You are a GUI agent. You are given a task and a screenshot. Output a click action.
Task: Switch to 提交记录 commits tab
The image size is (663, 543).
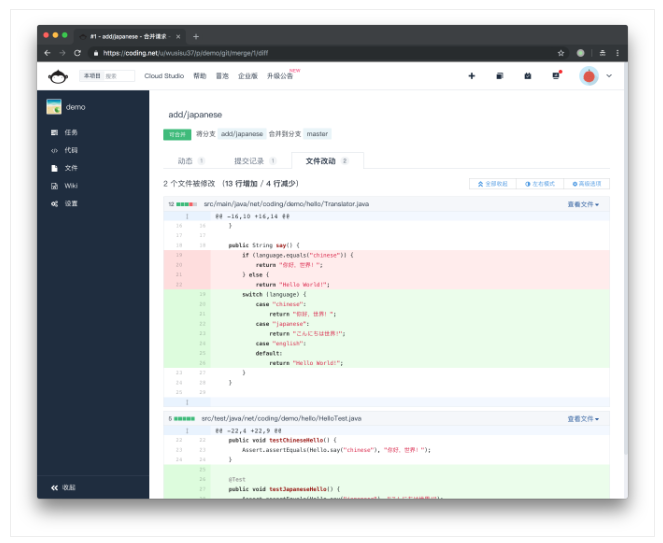pos(255,161)
